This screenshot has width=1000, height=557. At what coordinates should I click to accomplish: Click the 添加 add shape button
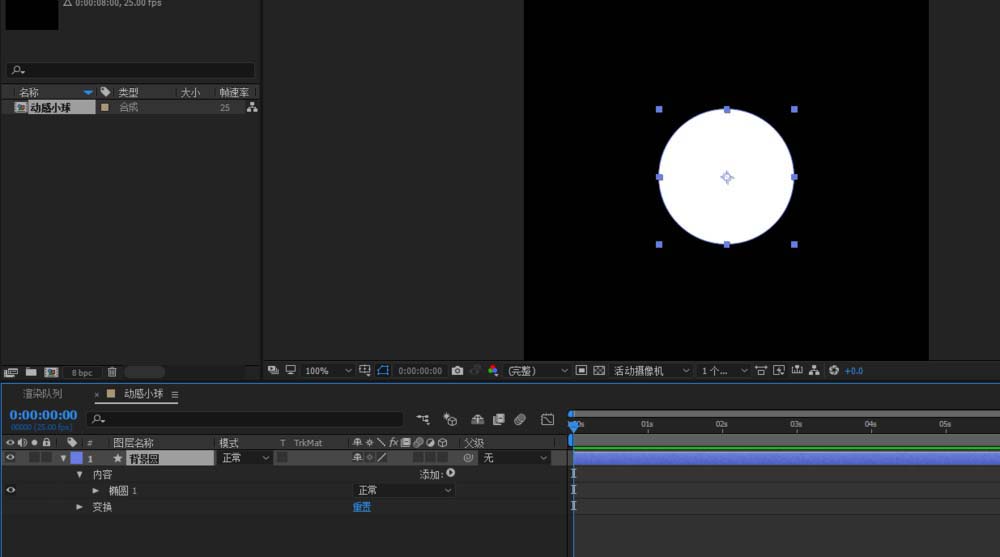450,474
